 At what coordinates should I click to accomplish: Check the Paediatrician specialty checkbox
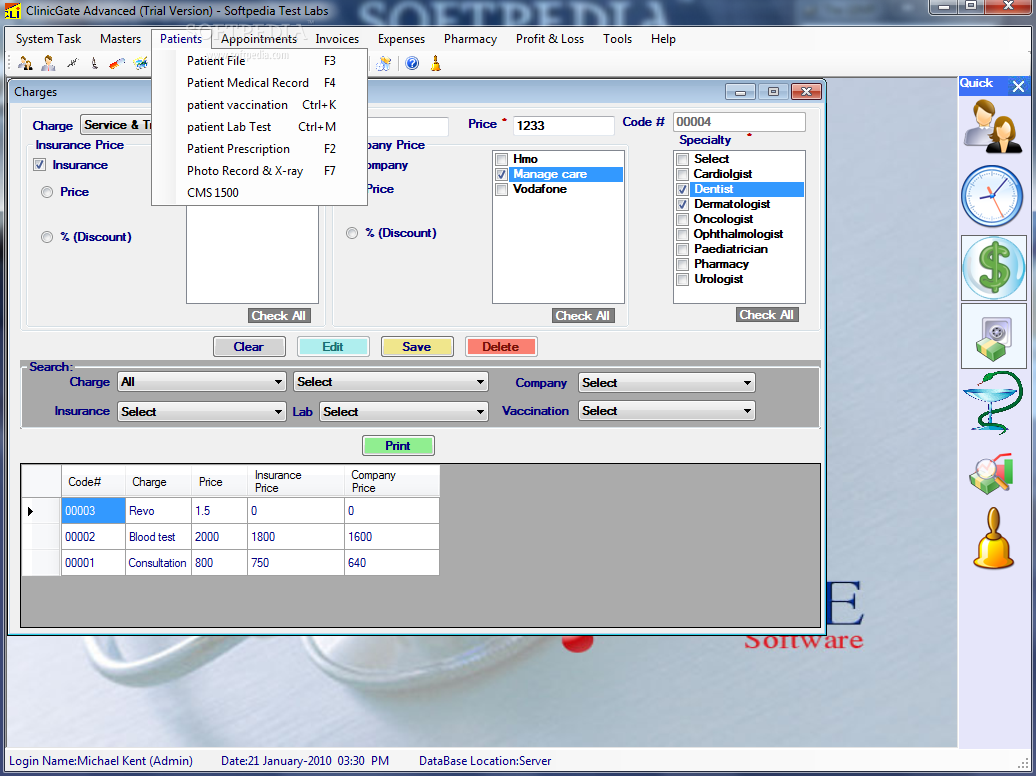click(683, 250)
